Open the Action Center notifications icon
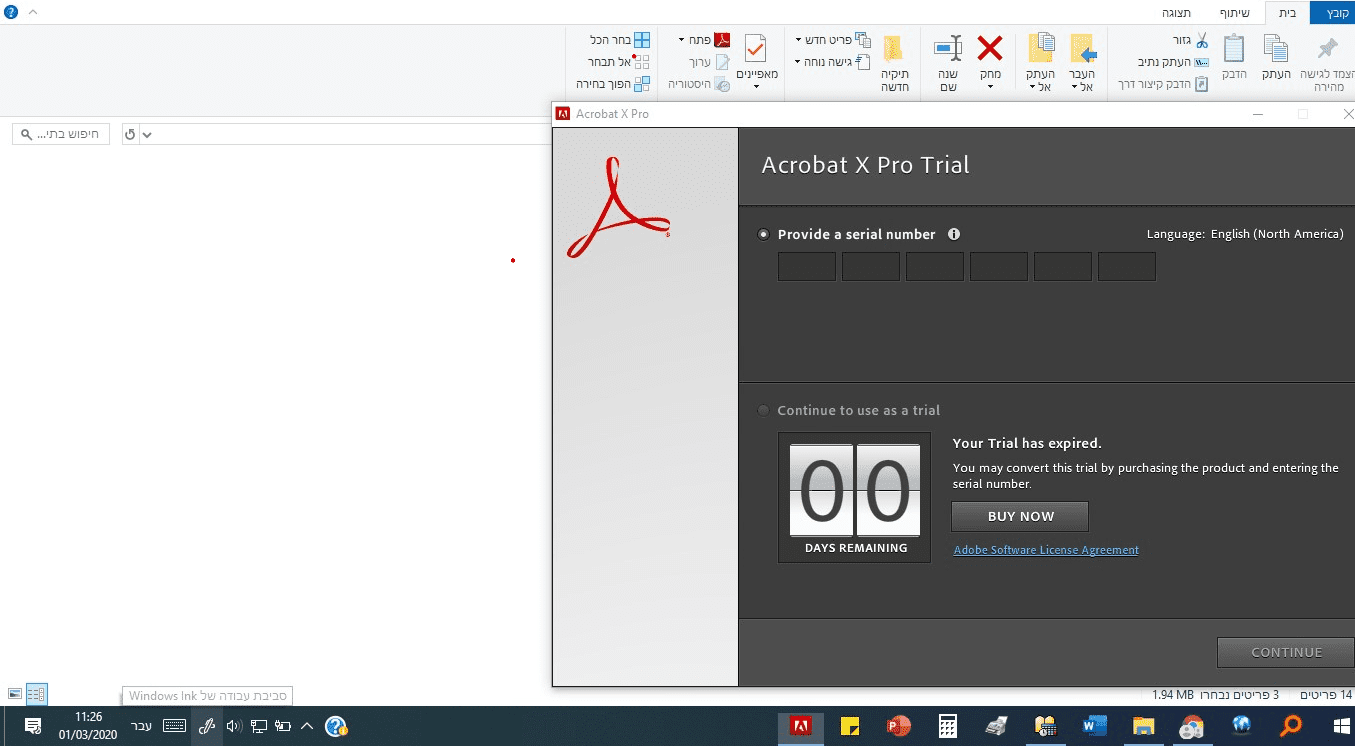This screenshot has width=1355, height=746. 32,726
